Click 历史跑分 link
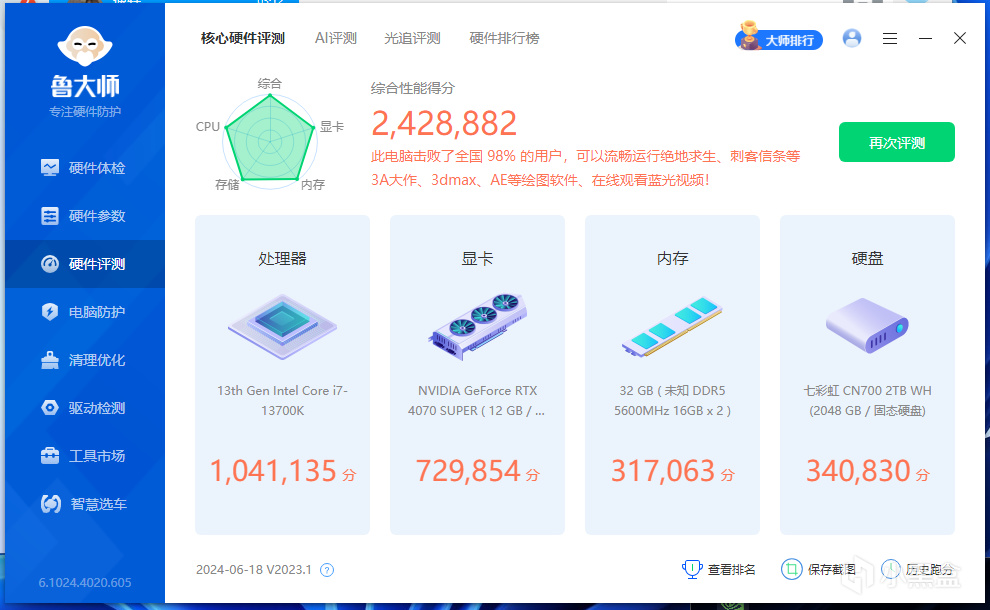990x610 pixels. point(929,570)
